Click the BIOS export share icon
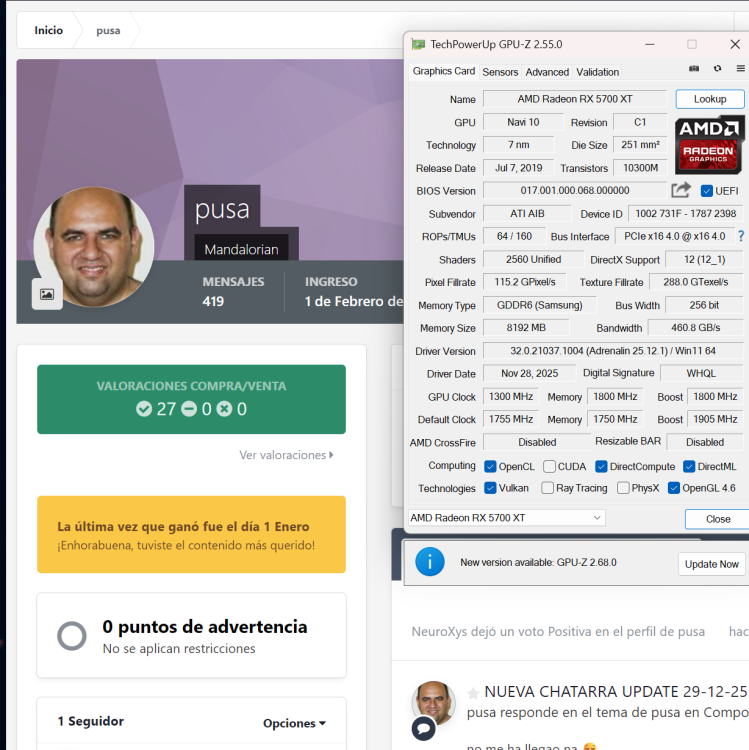The width and height of the screenshot is (749, 750). pos(681,190)
